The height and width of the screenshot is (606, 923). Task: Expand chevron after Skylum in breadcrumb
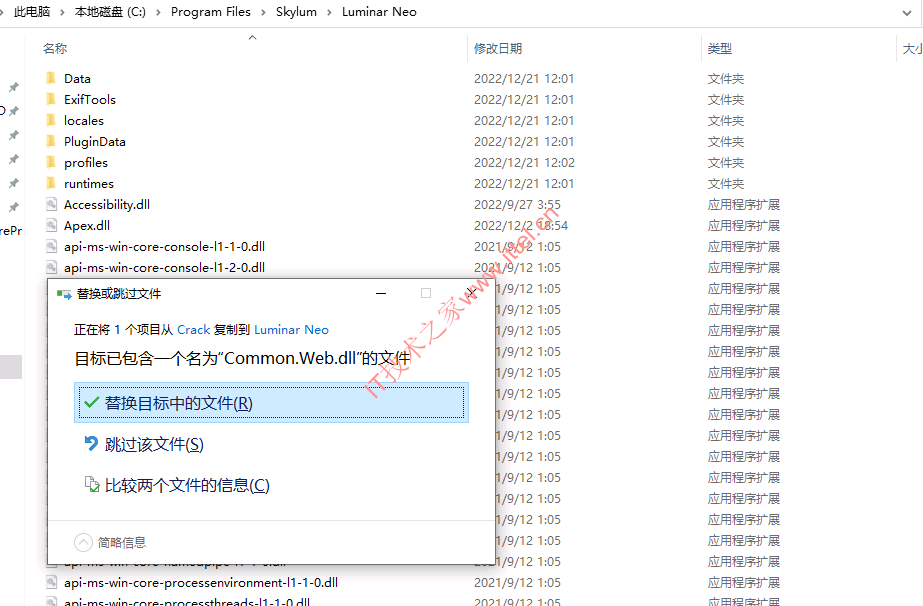click(329, 12)
